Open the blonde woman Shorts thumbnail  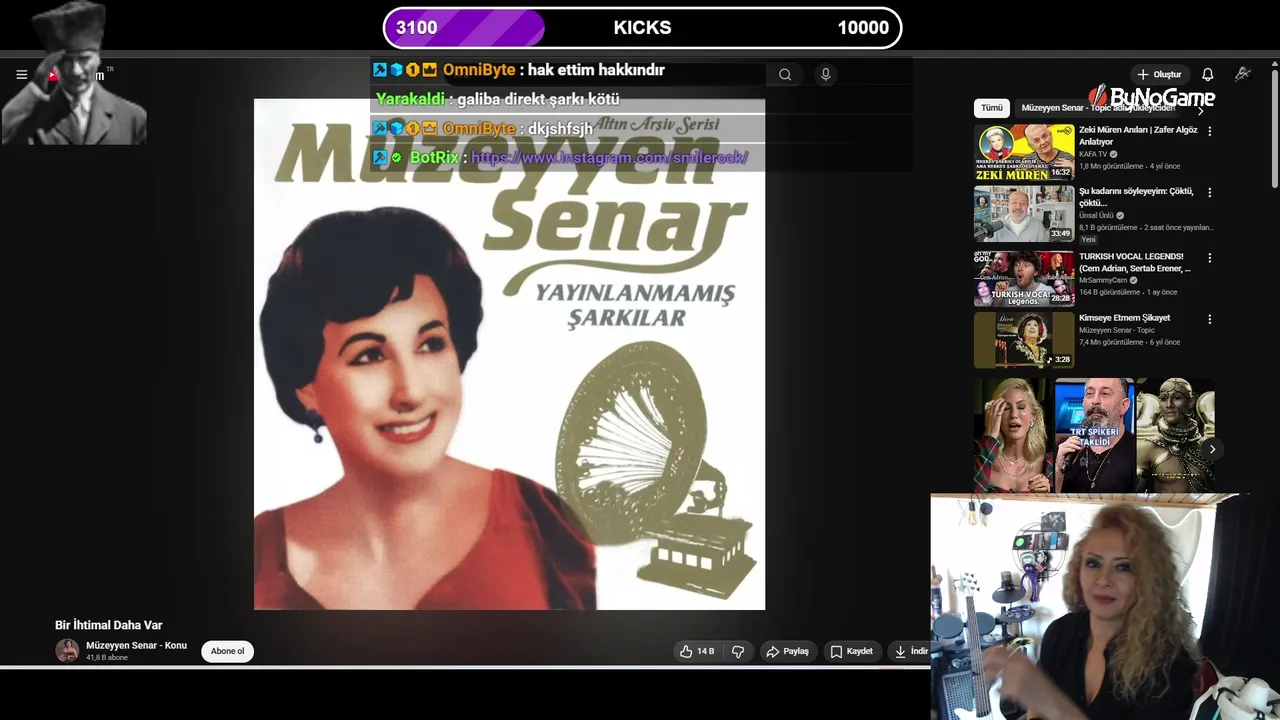[x=1013, y=436]
